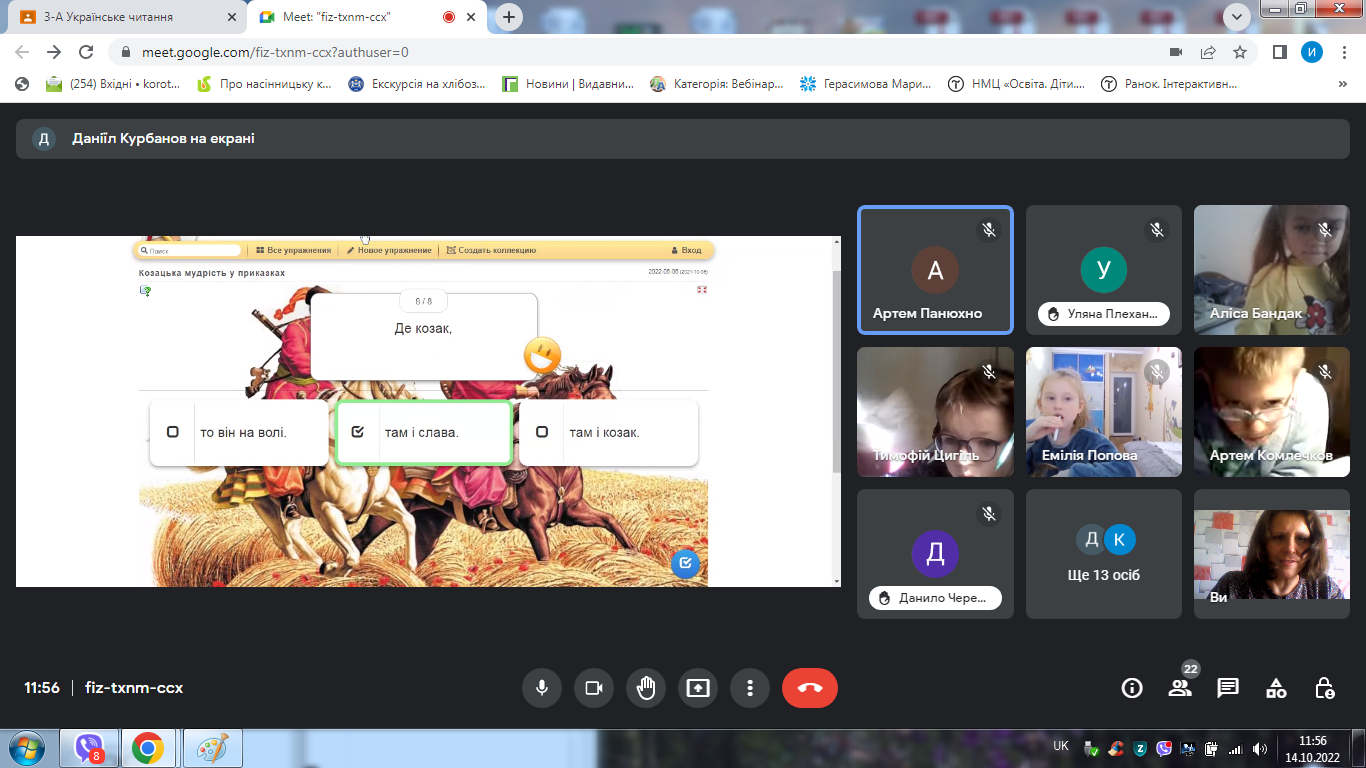This screenshot has height=768, width=1366.
Task: Toggle the microphone in Meet controls
Action: coord(542,688)
